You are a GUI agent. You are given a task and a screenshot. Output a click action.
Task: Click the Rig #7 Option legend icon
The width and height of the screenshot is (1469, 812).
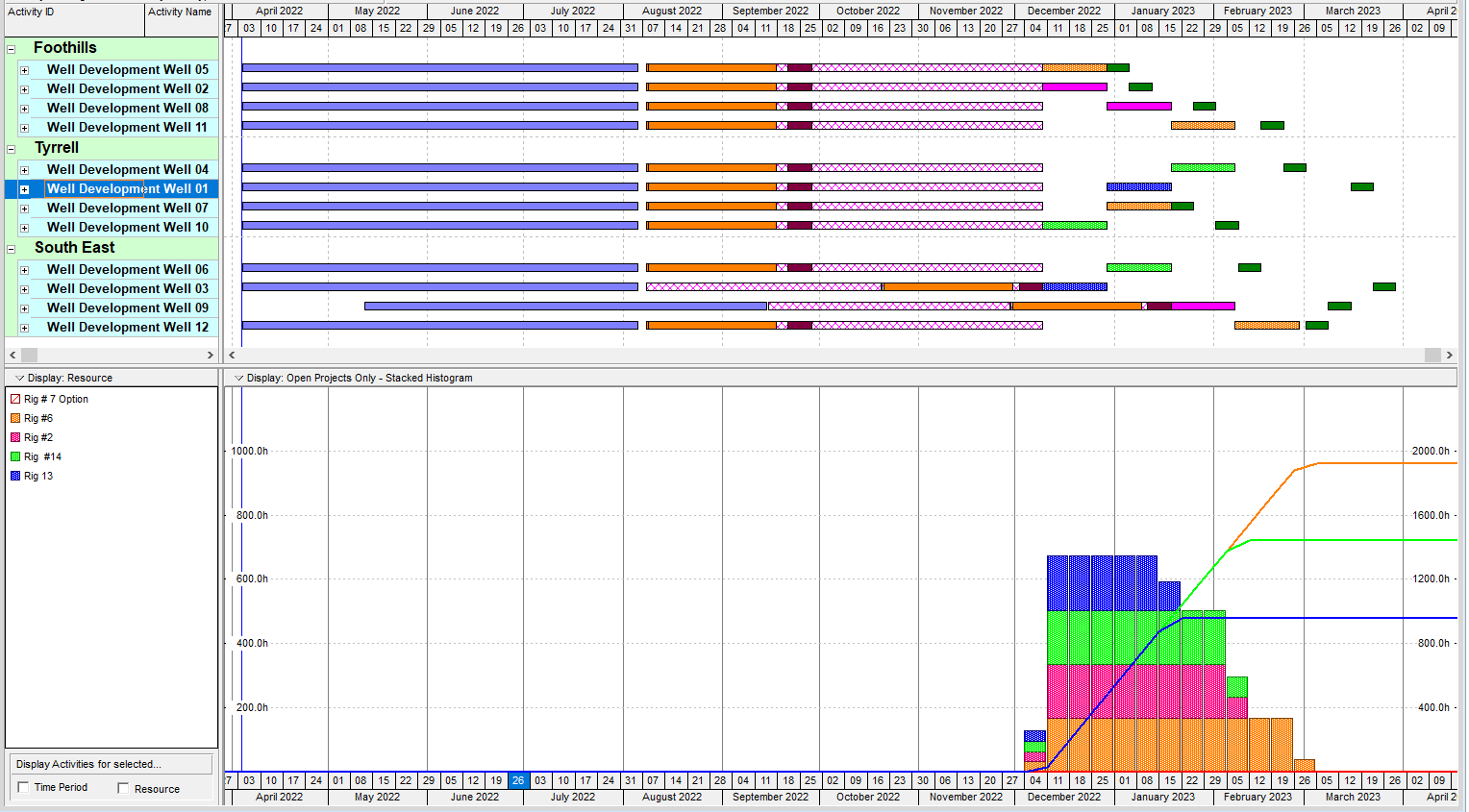pos(15,399)
